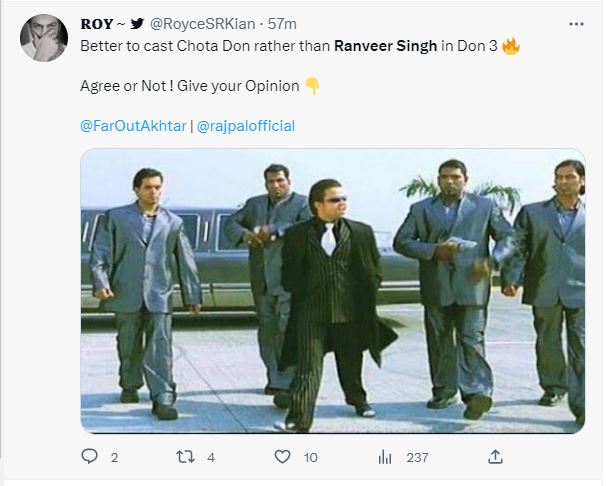Toggle the heart icon to like the tweet
The width and height of the screenshot is (606, 486).
(282, 457)
